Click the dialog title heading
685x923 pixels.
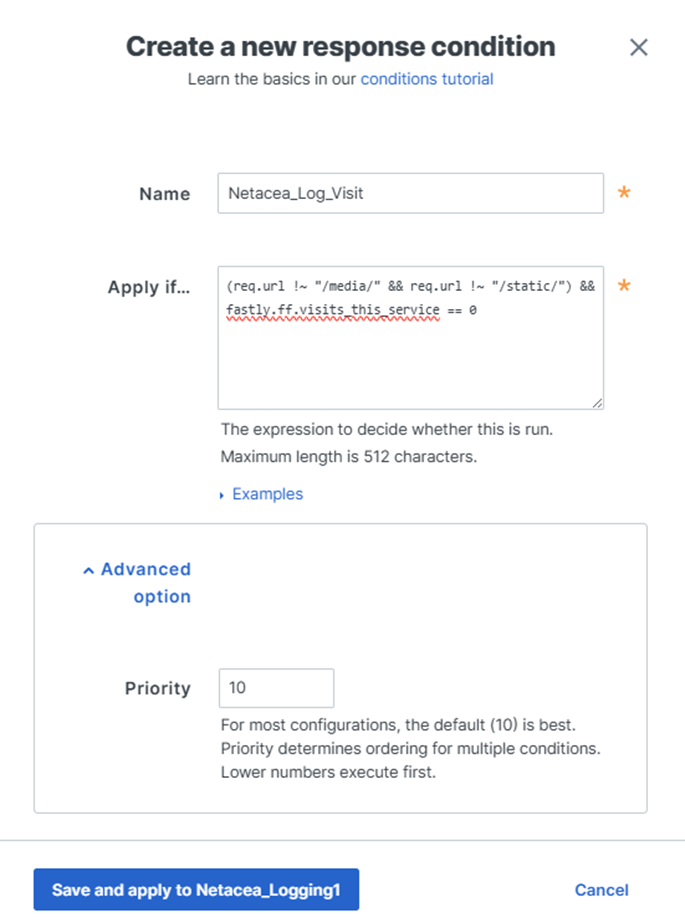(x=340, y=46)
